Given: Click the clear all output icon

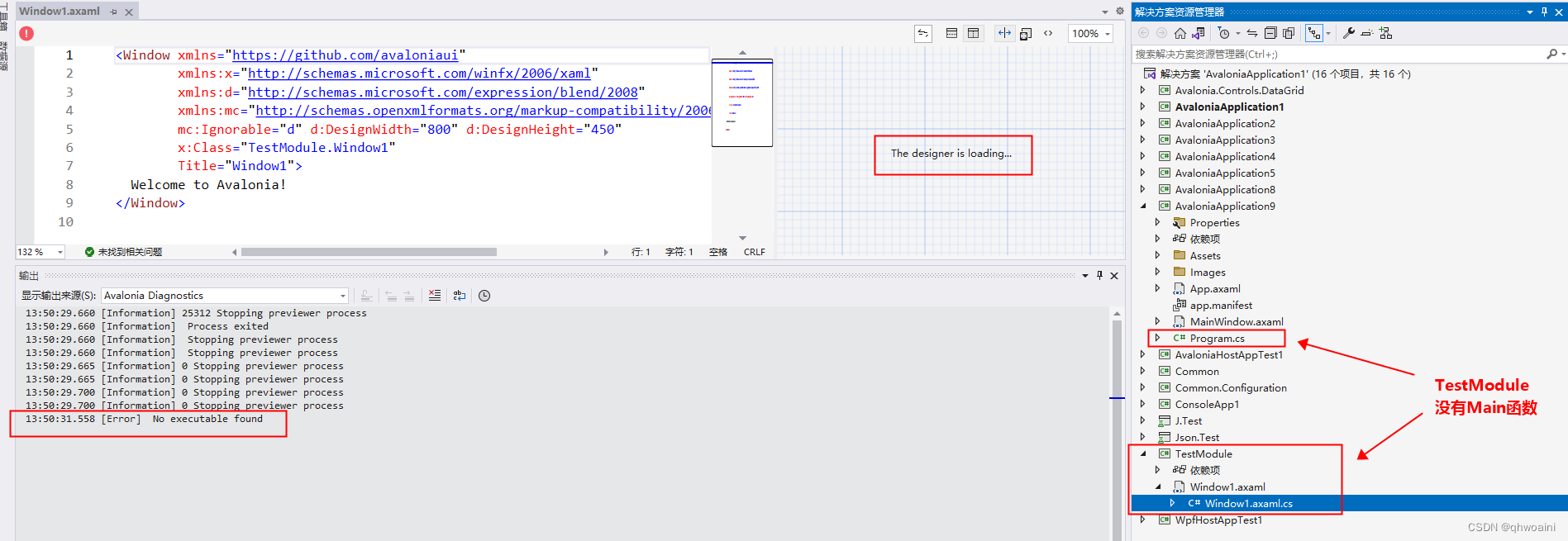Looking at the screenshot, I should 435,296.
